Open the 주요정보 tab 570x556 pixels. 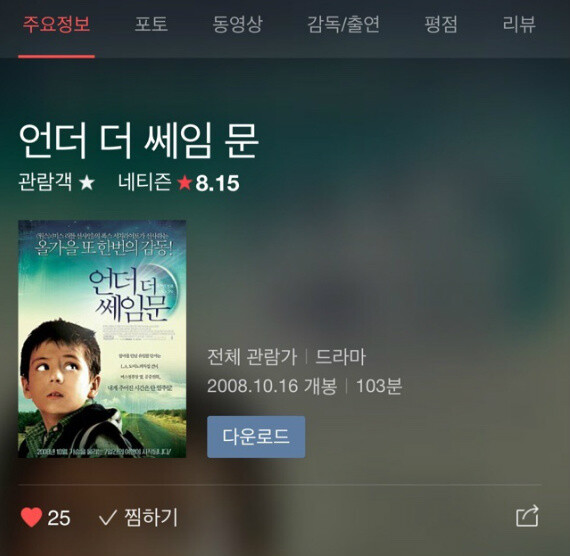[56, 25]
